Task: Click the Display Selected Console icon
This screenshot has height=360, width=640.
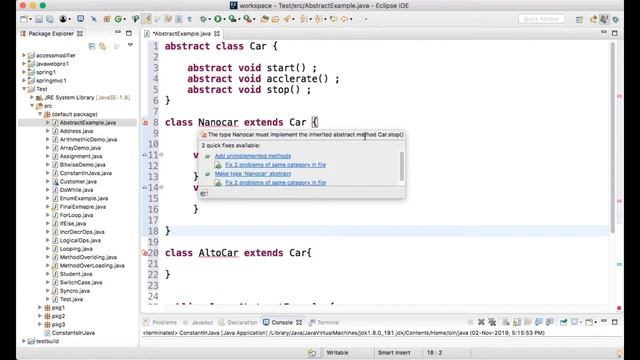Action: pos(575,322)
